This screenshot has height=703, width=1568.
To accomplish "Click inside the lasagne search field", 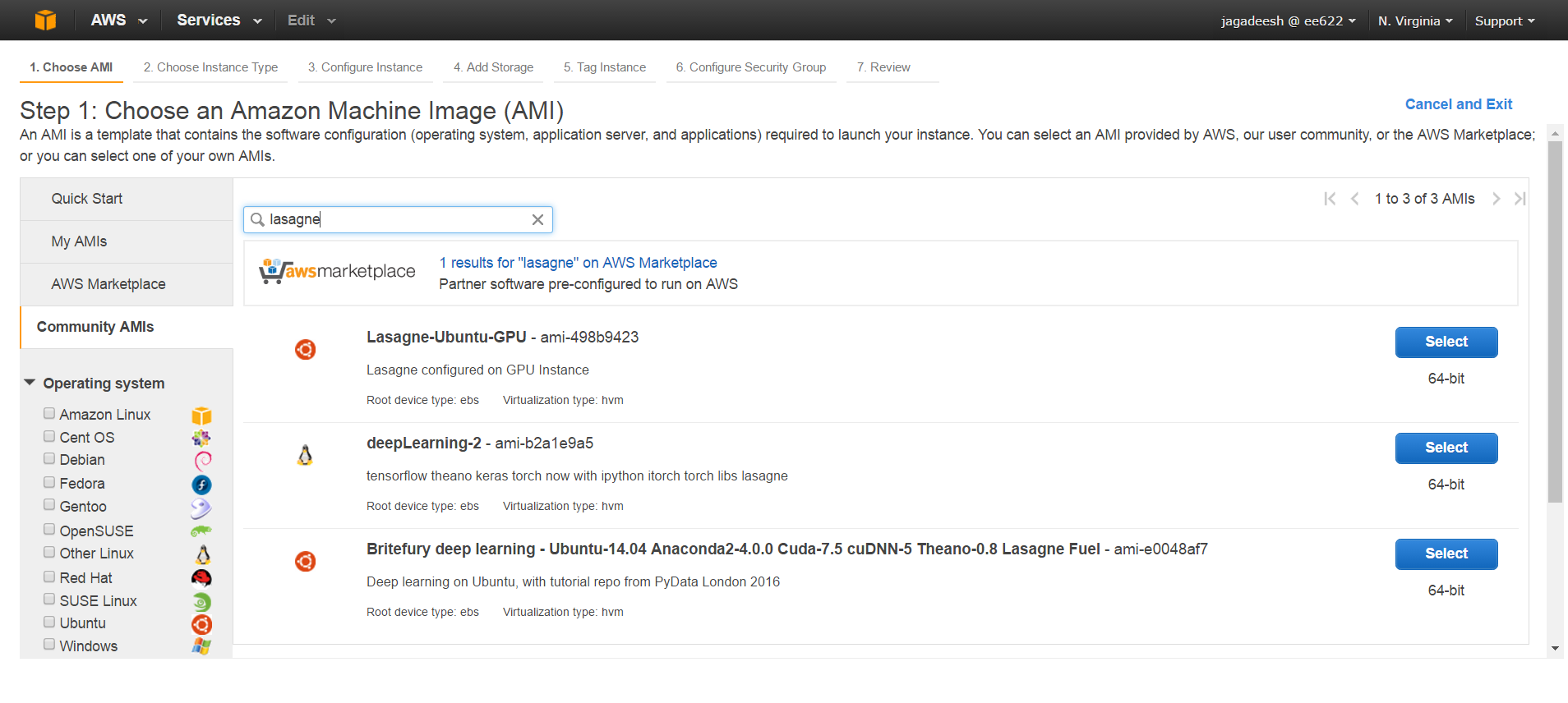I will (x=398, y=219).
